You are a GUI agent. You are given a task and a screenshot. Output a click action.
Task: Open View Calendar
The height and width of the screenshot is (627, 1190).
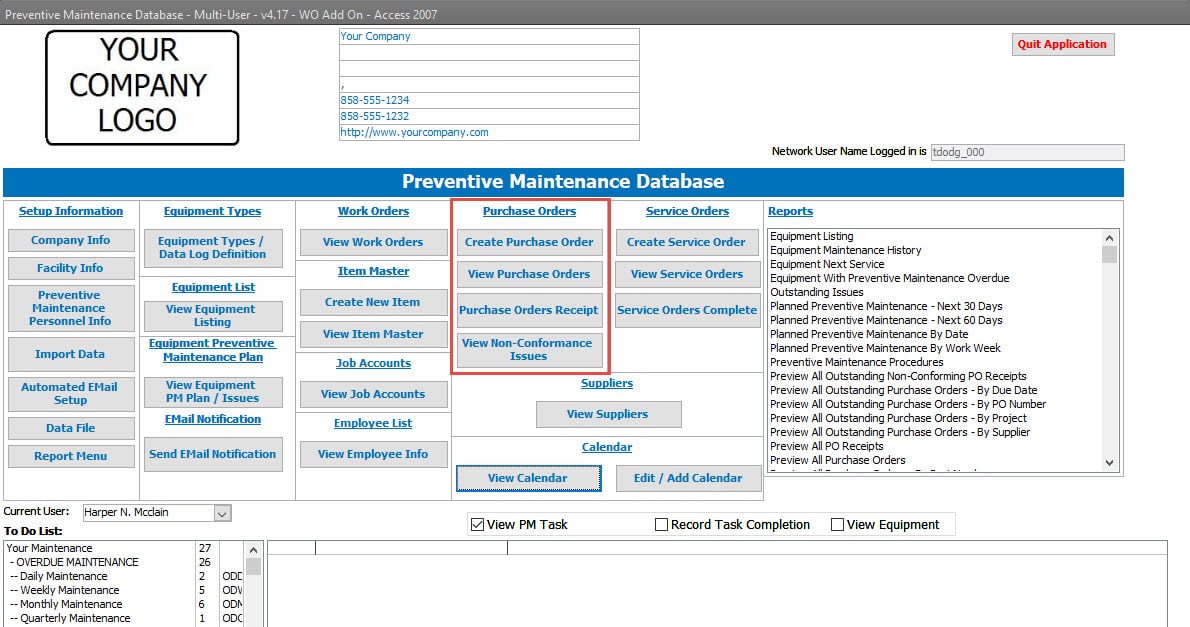(x=528, y=478)
